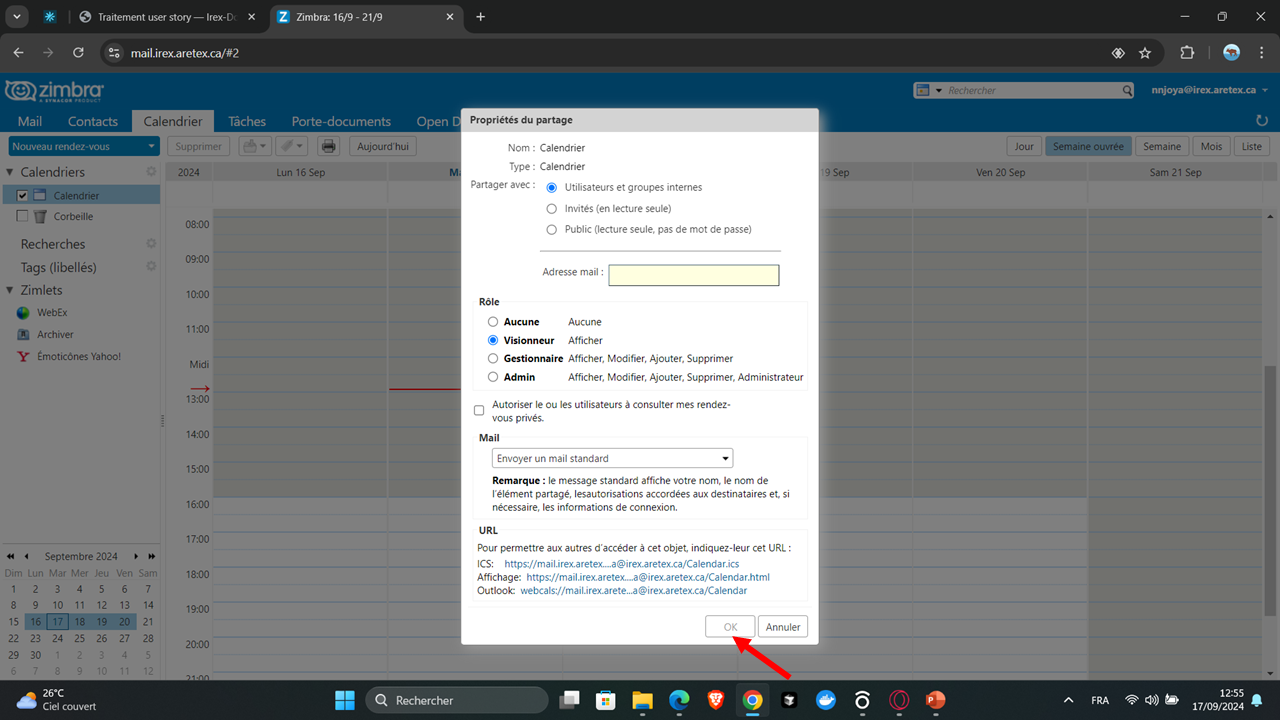Screen dimensions: 1280x720
Task: Open the ICS Calendar.ics link
Action: (621, 564)
